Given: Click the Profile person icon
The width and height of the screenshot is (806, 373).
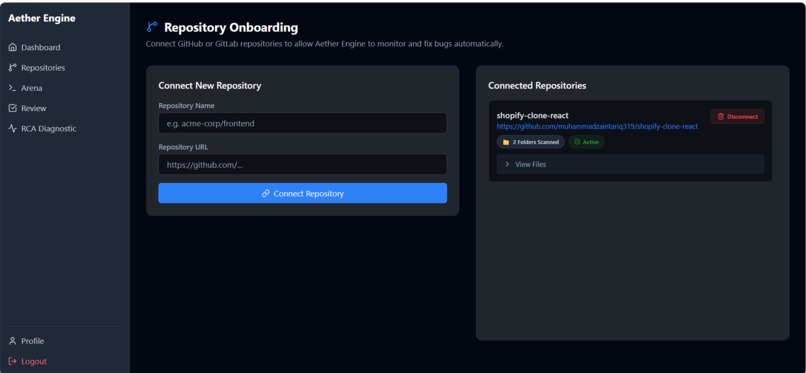Looking at the screenshot, I should pyautogui.click(x=13, y=341).
